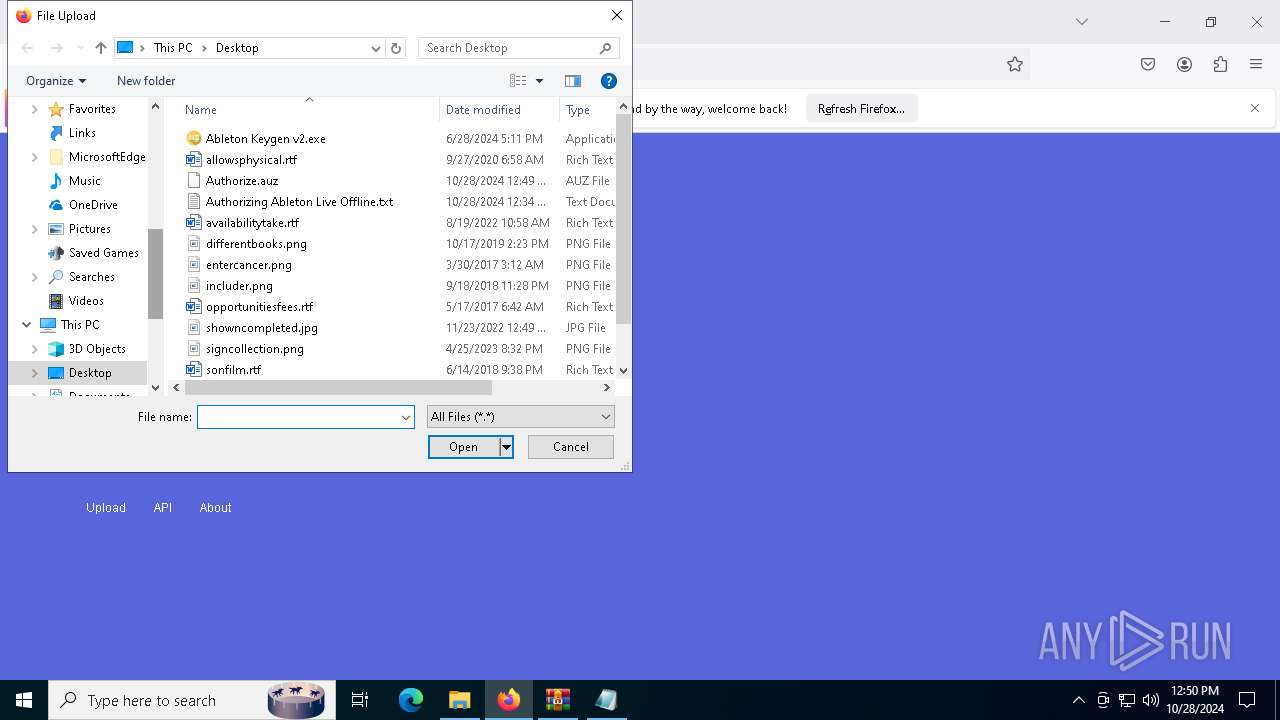Screen dimensions: 1280x720
Task: Open the All Files type filter dropdown
Action: (x=520, y=417)
